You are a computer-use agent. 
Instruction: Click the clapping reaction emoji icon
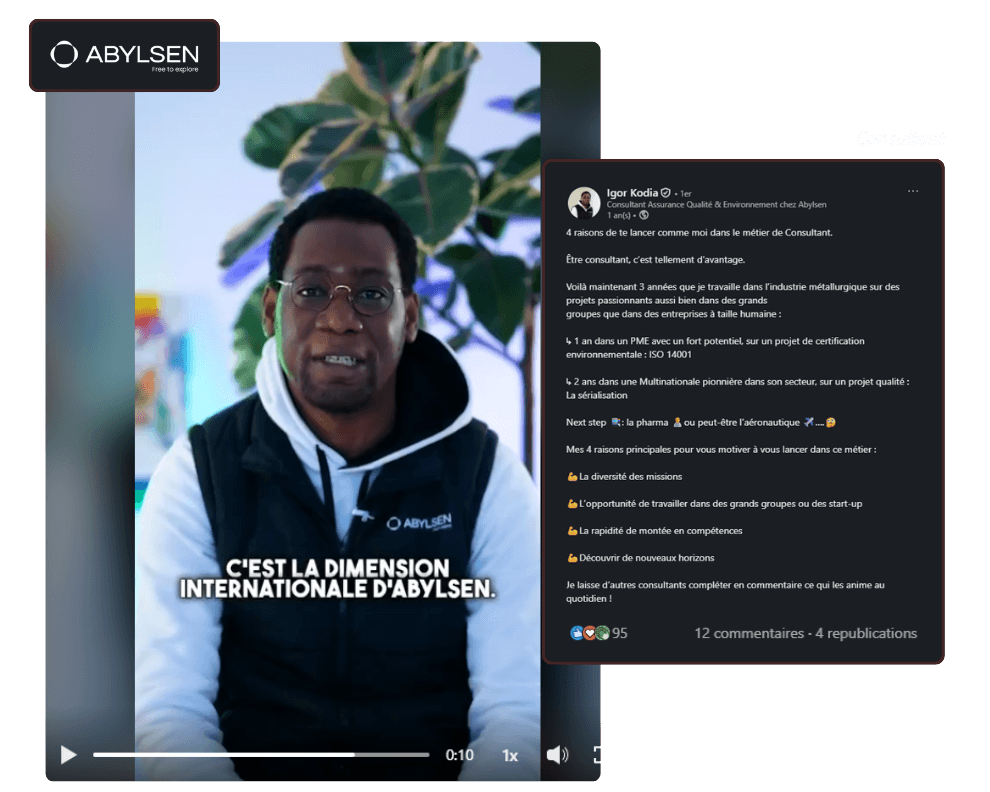click(x=602, y=633)
